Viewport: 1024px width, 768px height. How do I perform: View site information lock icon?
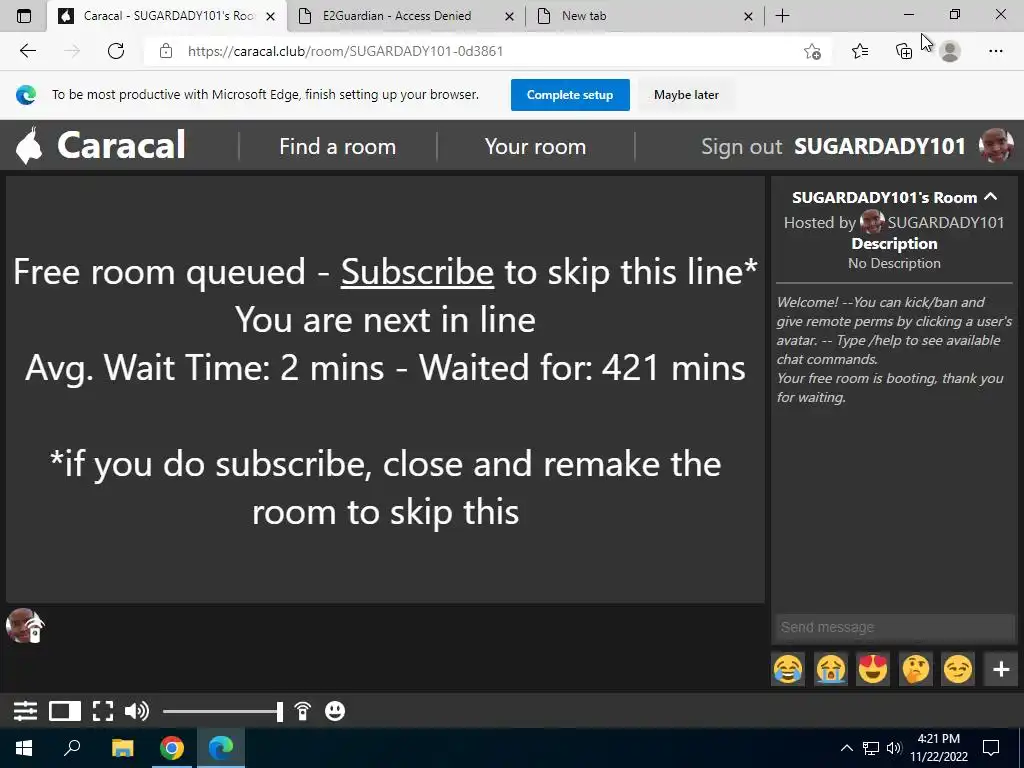click(166, 51)
